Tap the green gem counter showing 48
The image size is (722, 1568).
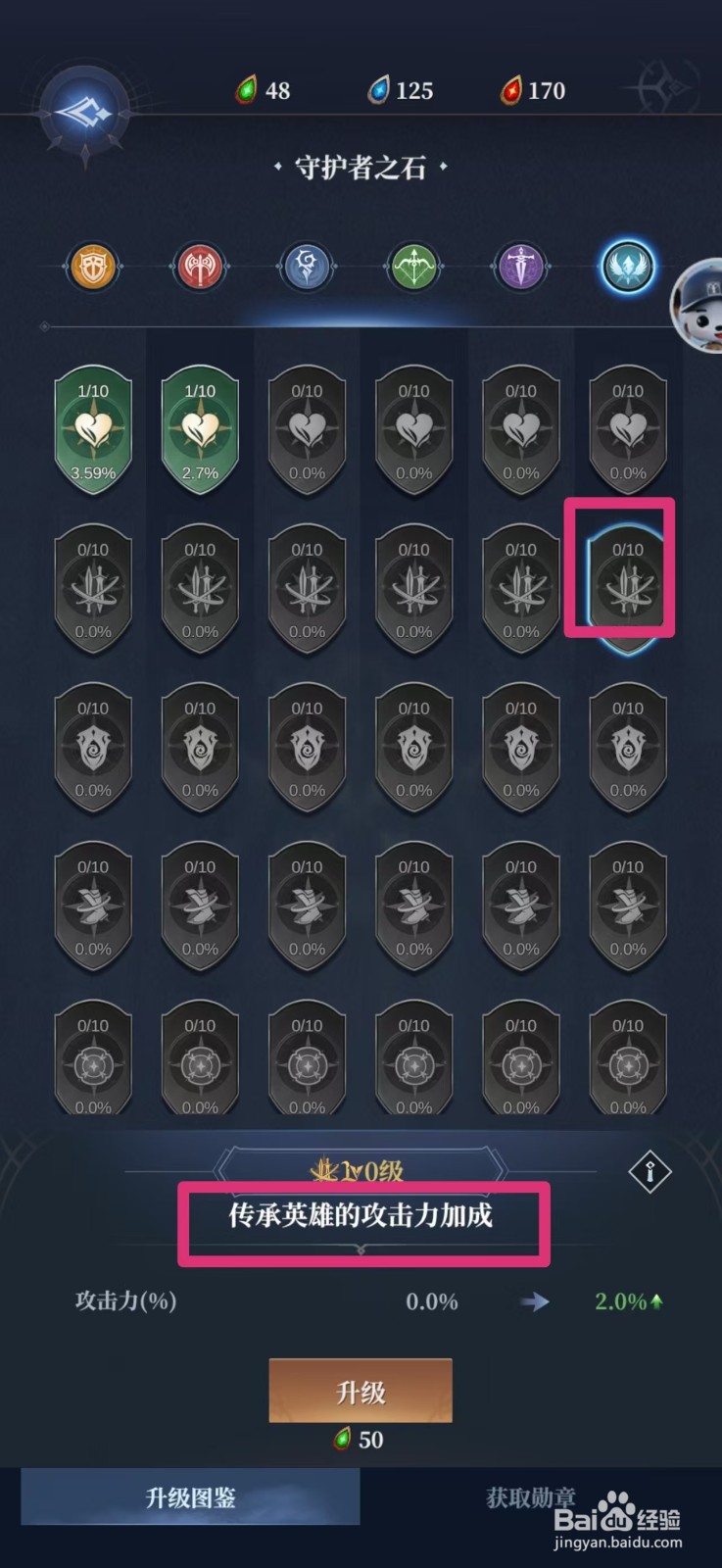tap(264, 90)
